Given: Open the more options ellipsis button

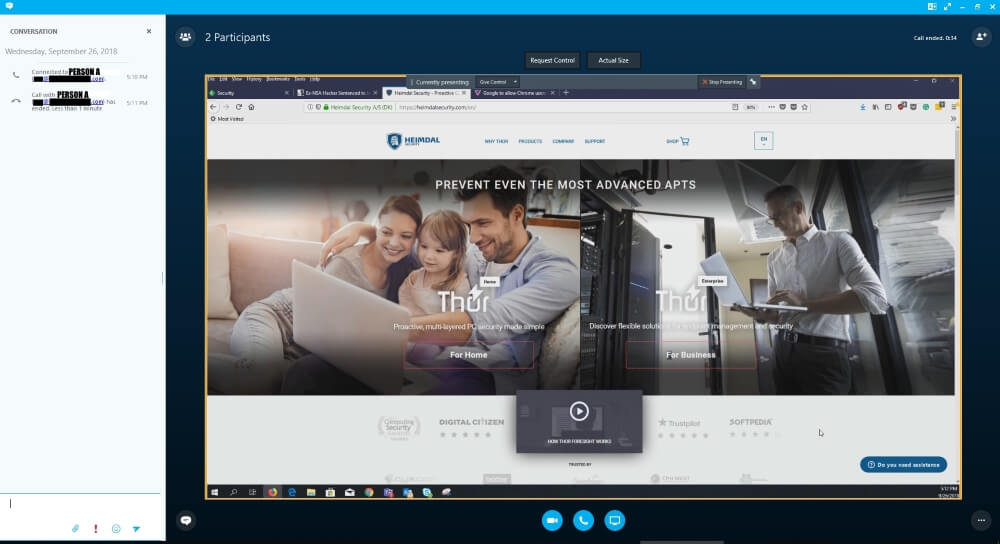Looking at the screenshot, I should [981, 520].
